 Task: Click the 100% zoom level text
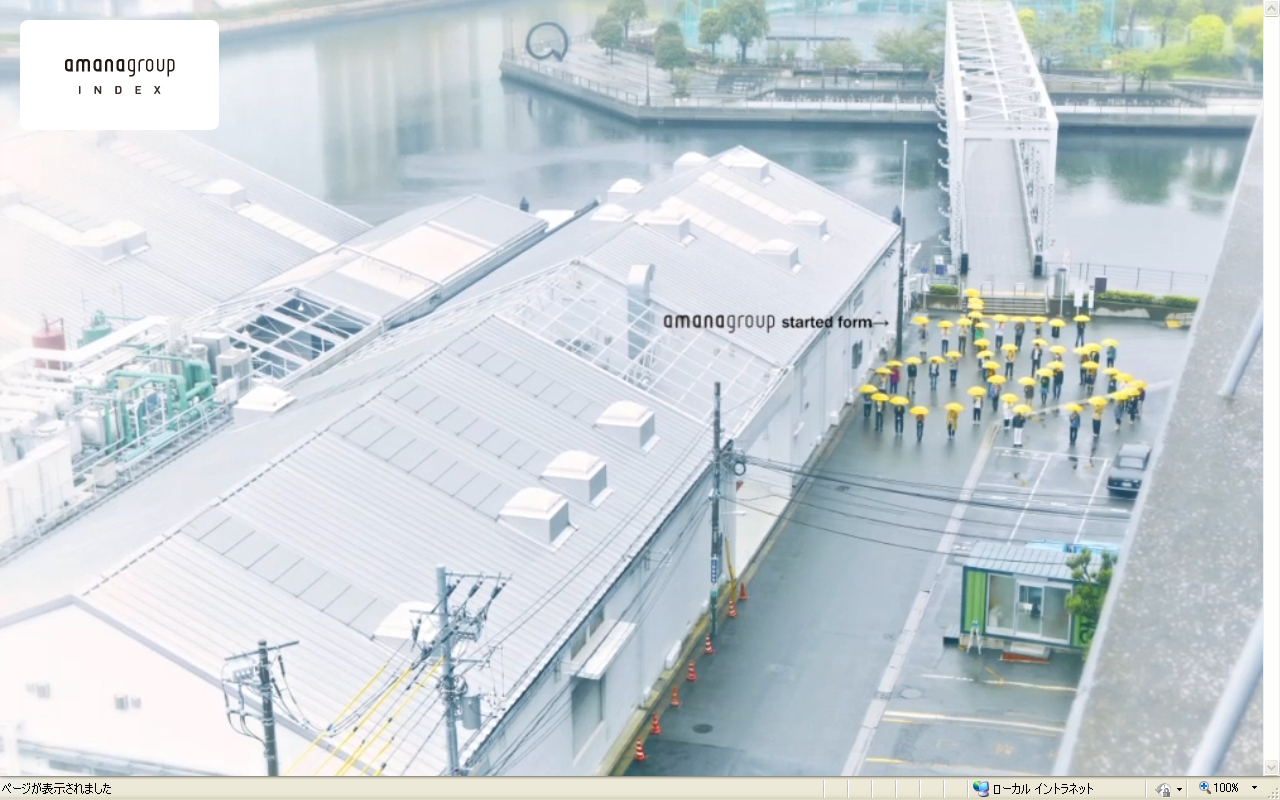[1227, 788]
